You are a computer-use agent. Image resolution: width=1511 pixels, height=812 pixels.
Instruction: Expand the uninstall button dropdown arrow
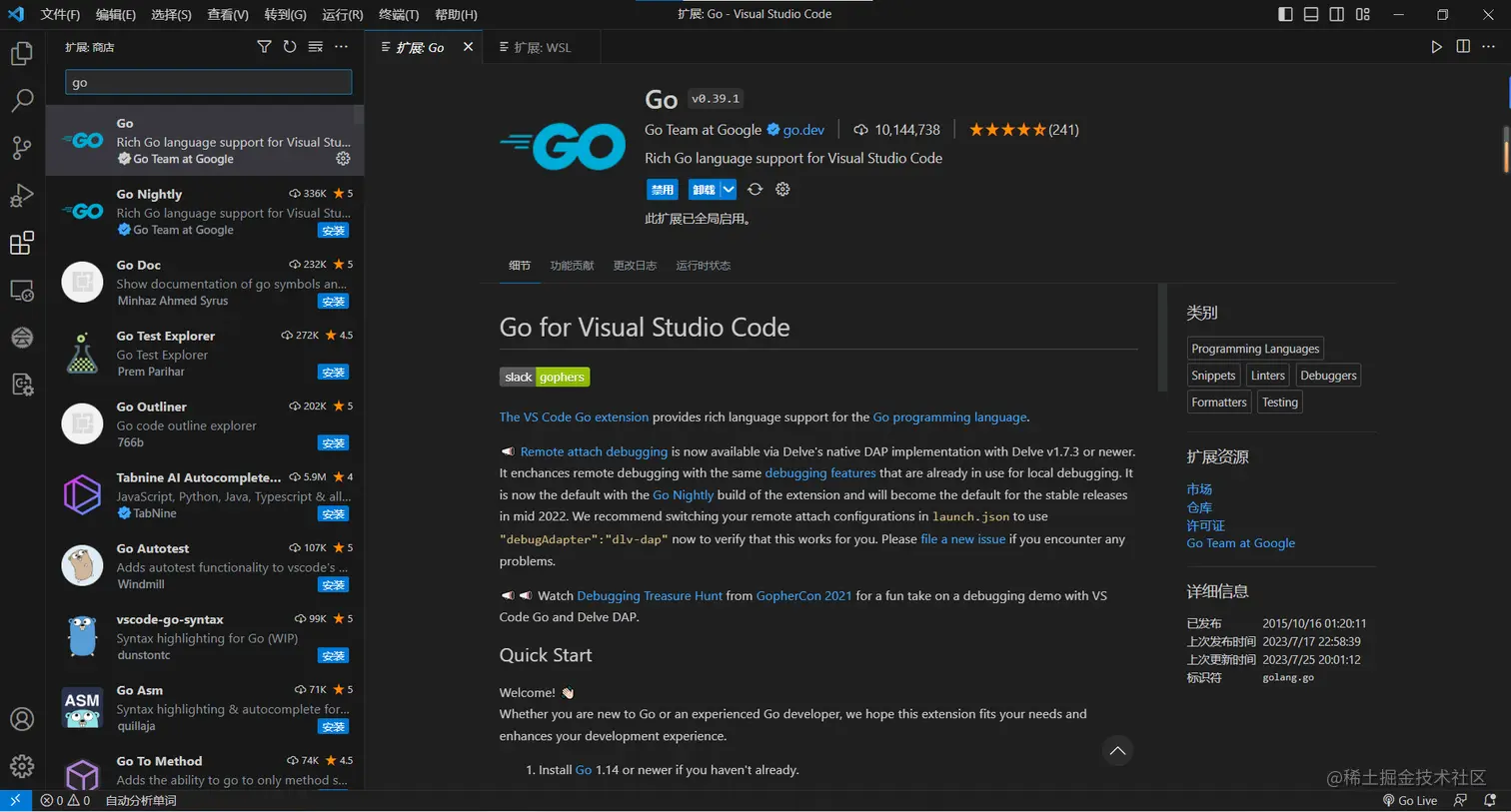click(x=729, y=189)
